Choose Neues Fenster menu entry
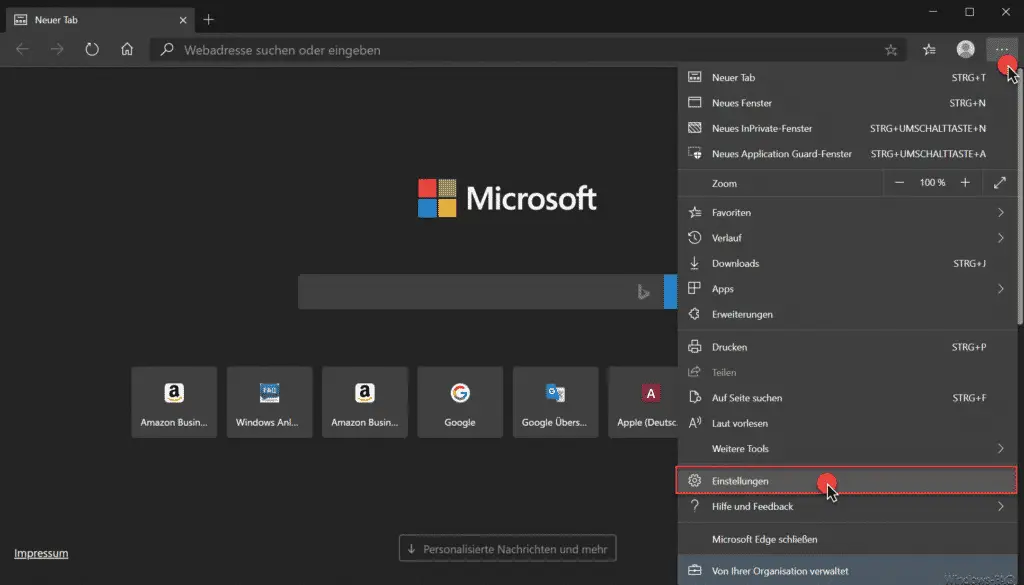This screenshot has width=1024, height=585. click(846, 103)
